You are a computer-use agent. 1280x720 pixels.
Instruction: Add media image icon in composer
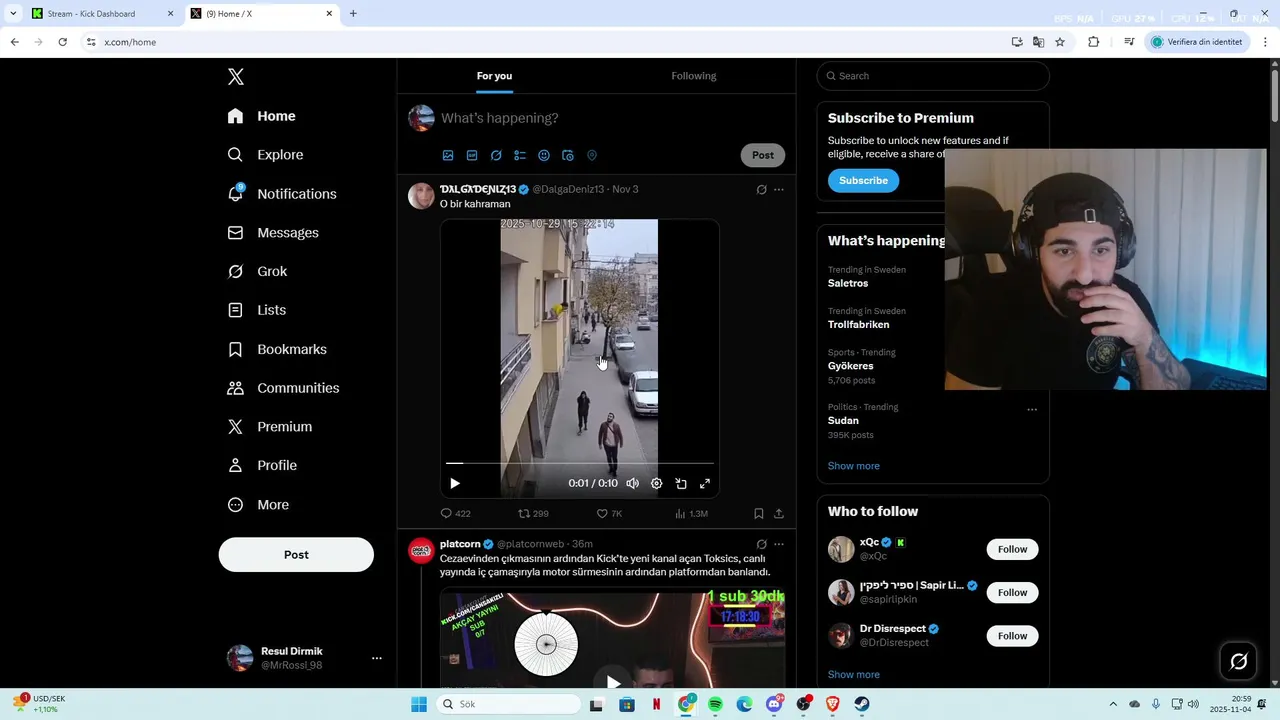point(448,156)
